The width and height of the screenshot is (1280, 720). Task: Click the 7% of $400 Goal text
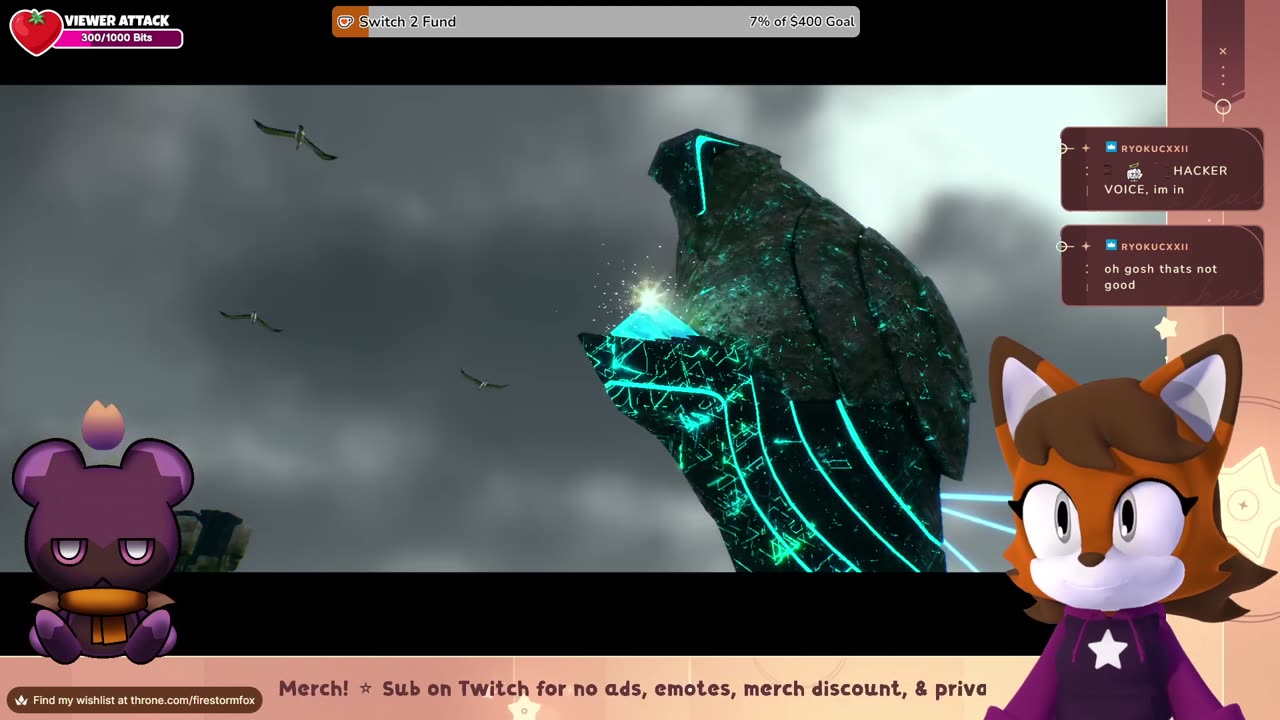[x=802, y=21]
